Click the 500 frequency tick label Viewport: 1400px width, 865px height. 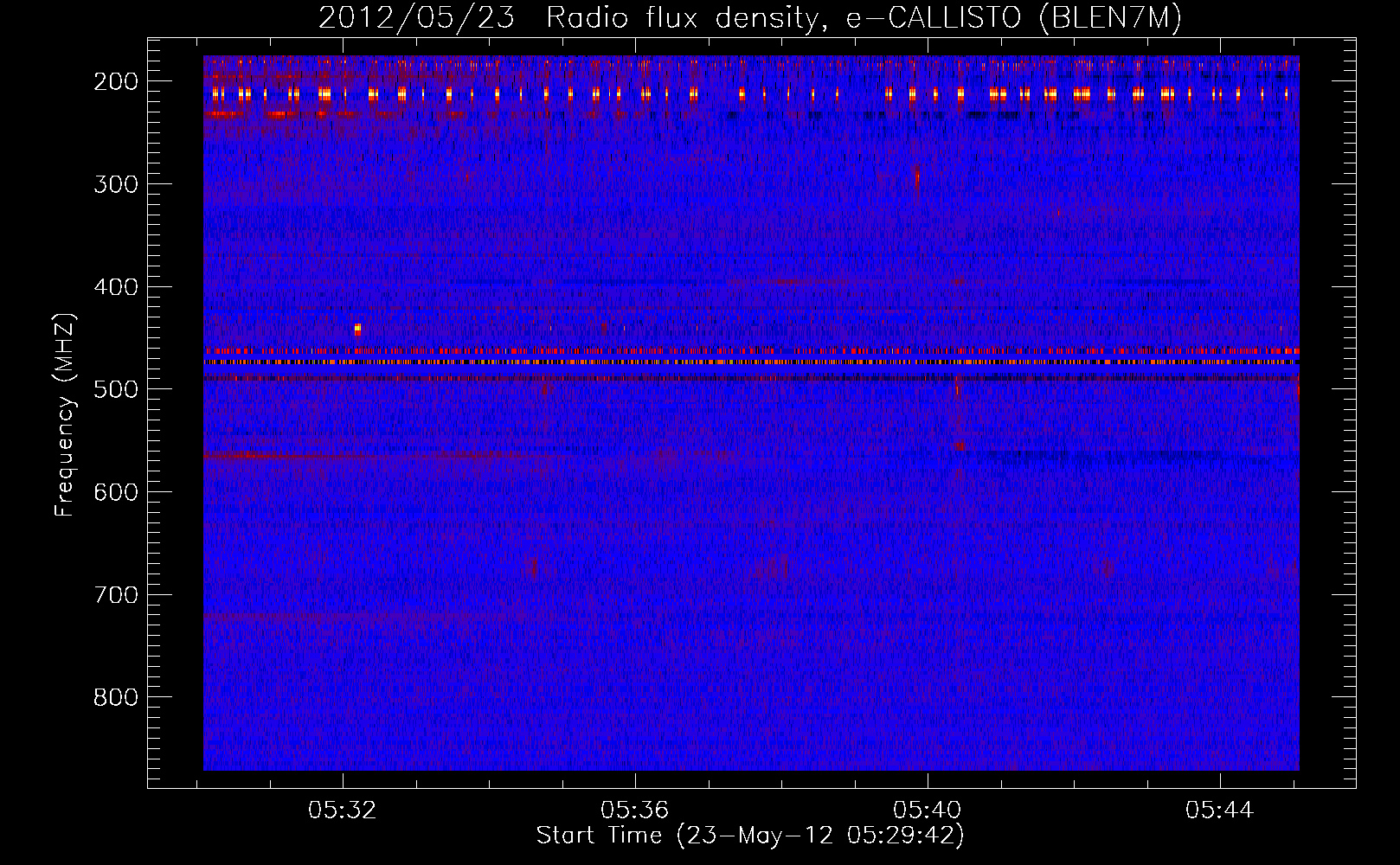click(116, 389)
